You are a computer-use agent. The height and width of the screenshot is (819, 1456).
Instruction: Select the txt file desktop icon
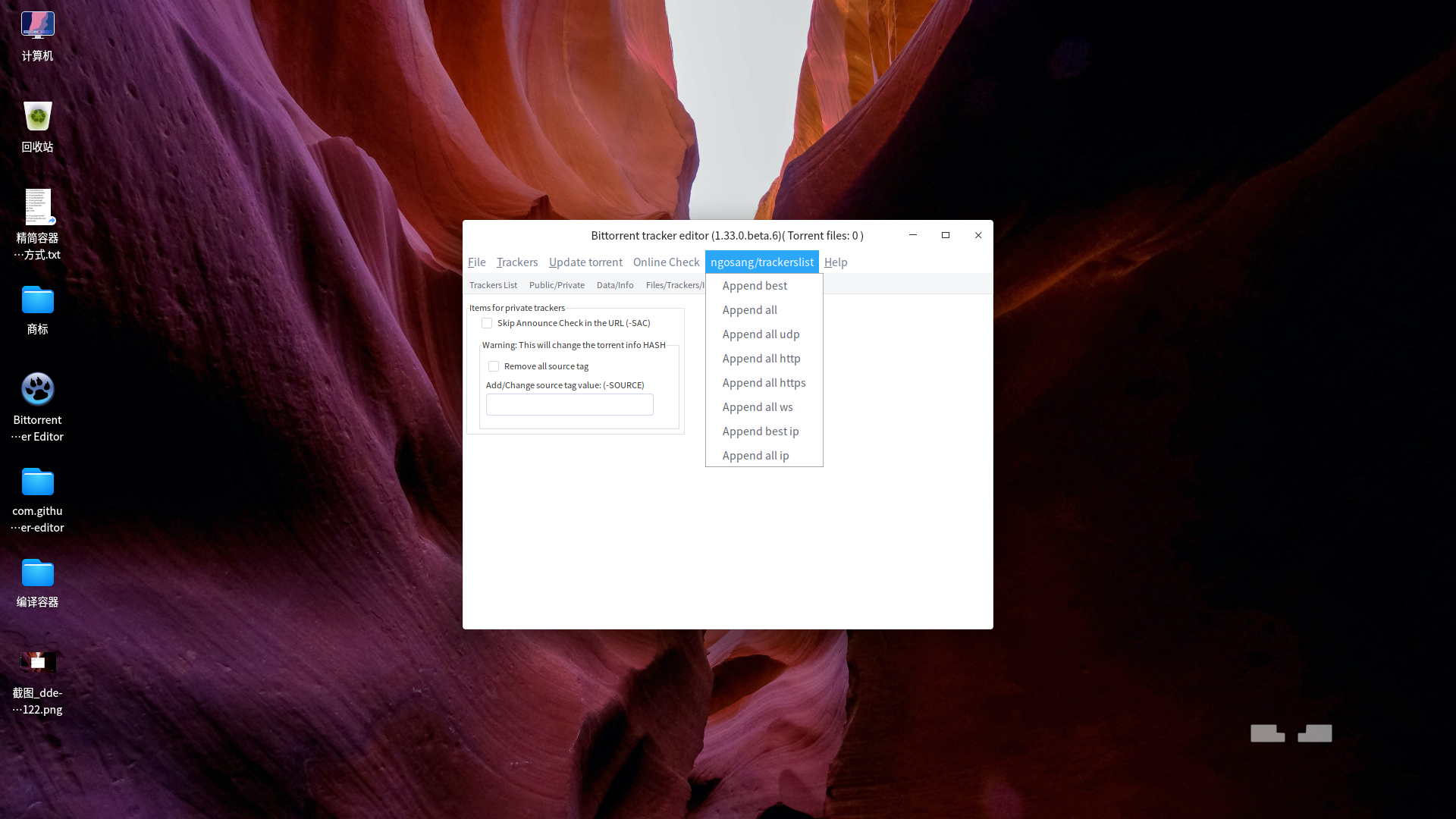37,208
